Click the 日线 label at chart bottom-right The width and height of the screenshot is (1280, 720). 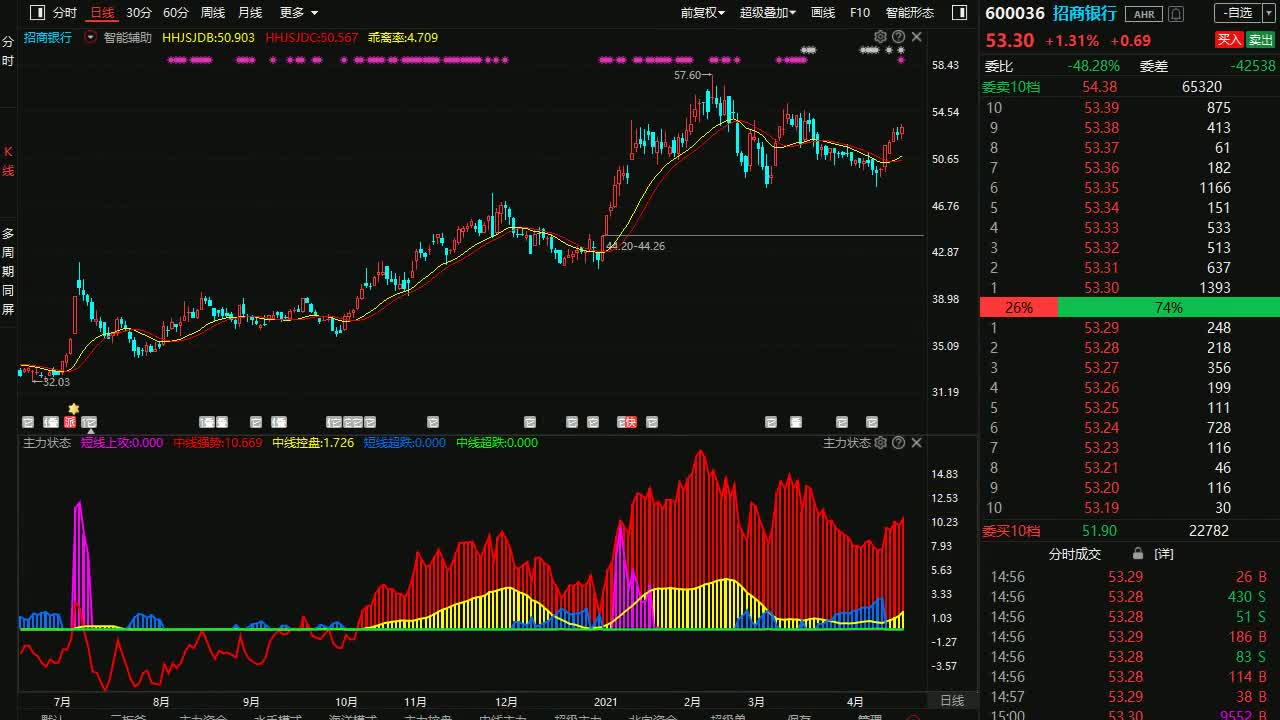[952, 701]
